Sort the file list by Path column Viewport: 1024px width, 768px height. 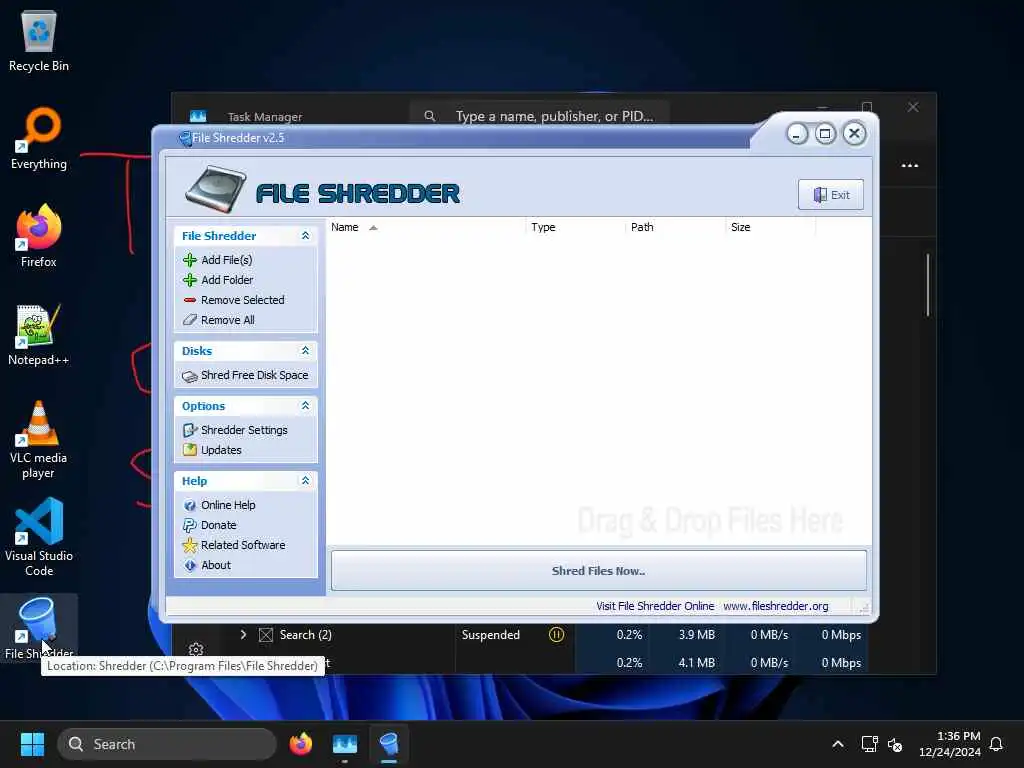coord(675,227)
